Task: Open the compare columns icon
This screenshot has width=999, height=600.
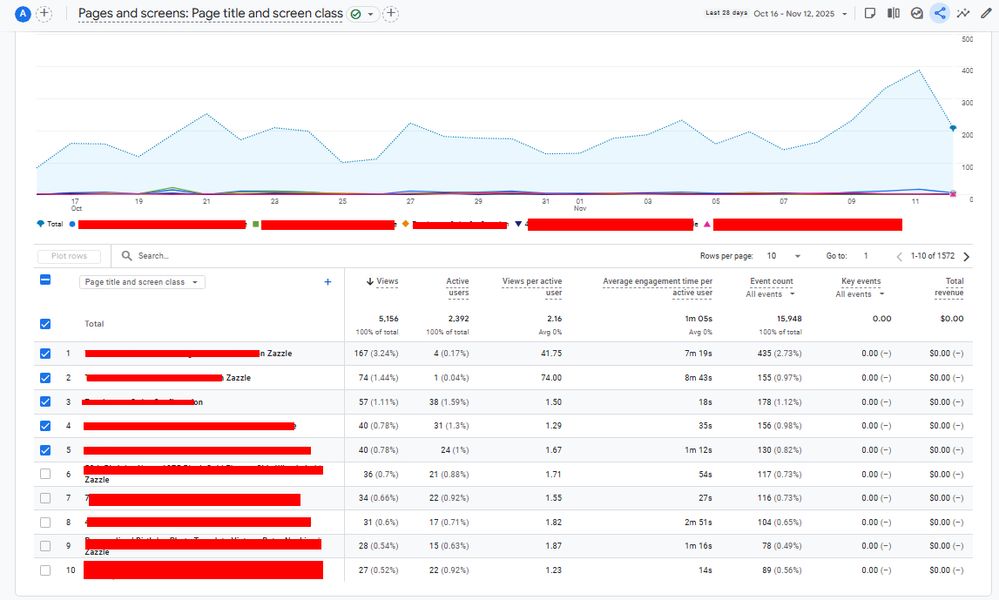Action: coord(893,14)
